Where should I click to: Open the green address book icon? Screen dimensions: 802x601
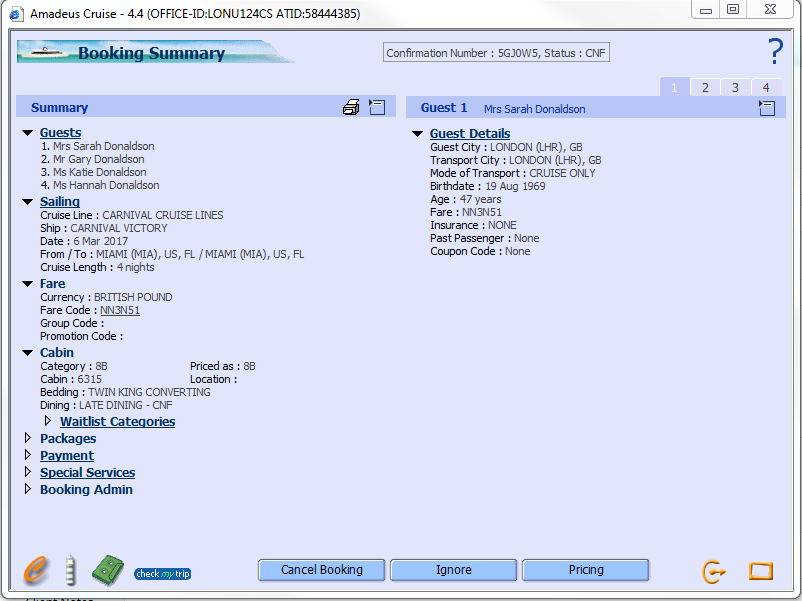coord(108,570)
